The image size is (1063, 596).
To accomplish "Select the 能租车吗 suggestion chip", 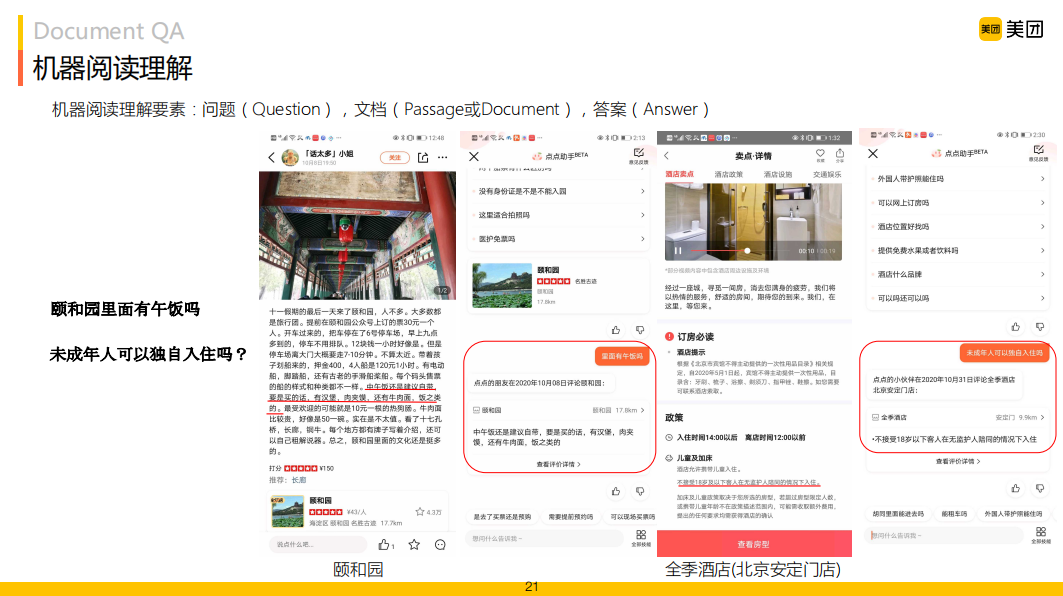I will pos(954,514).
